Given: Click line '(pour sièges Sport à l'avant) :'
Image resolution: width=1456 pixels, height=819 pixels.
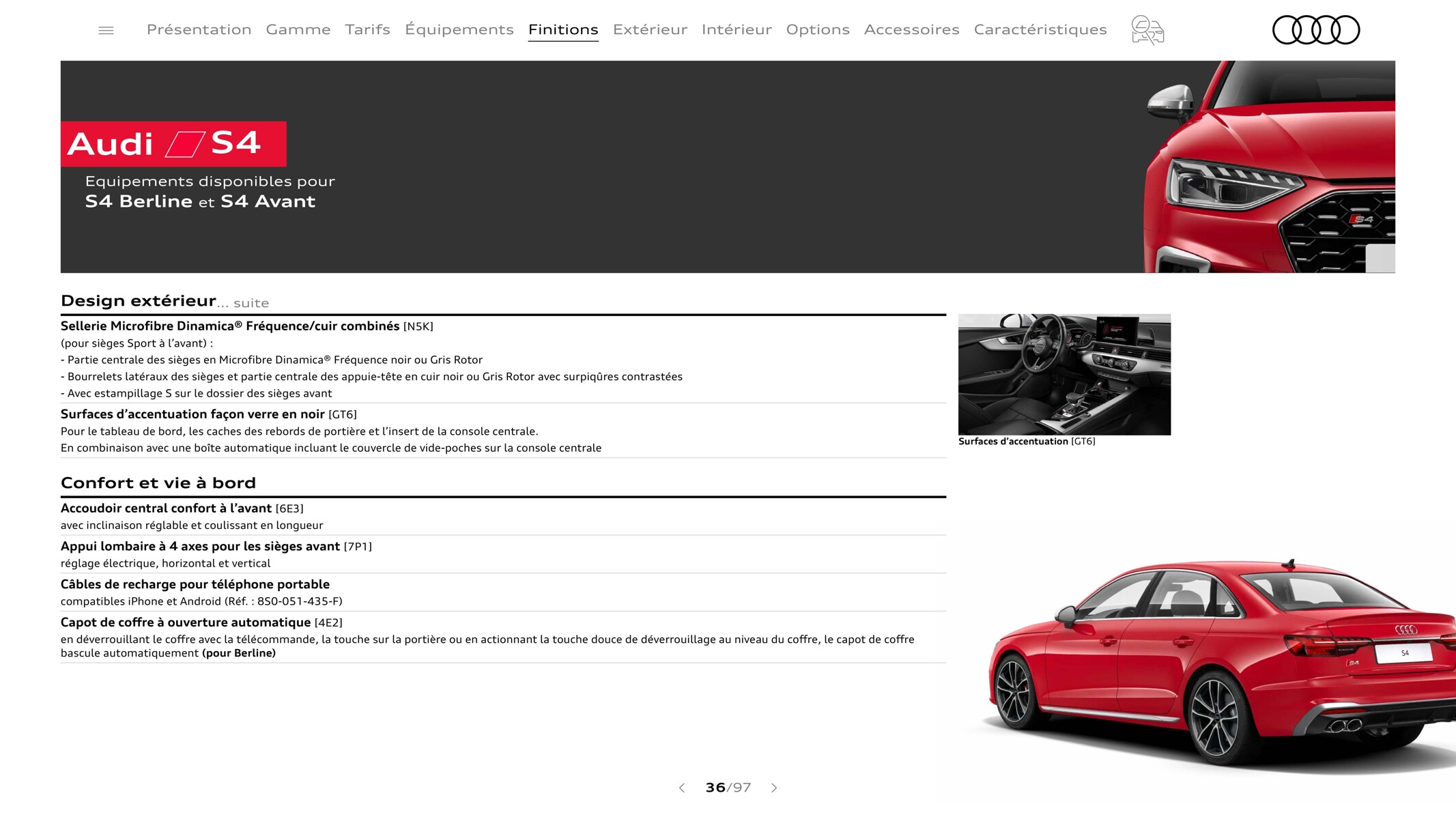Looking at the screenshot, I should (x=137, y=343).
